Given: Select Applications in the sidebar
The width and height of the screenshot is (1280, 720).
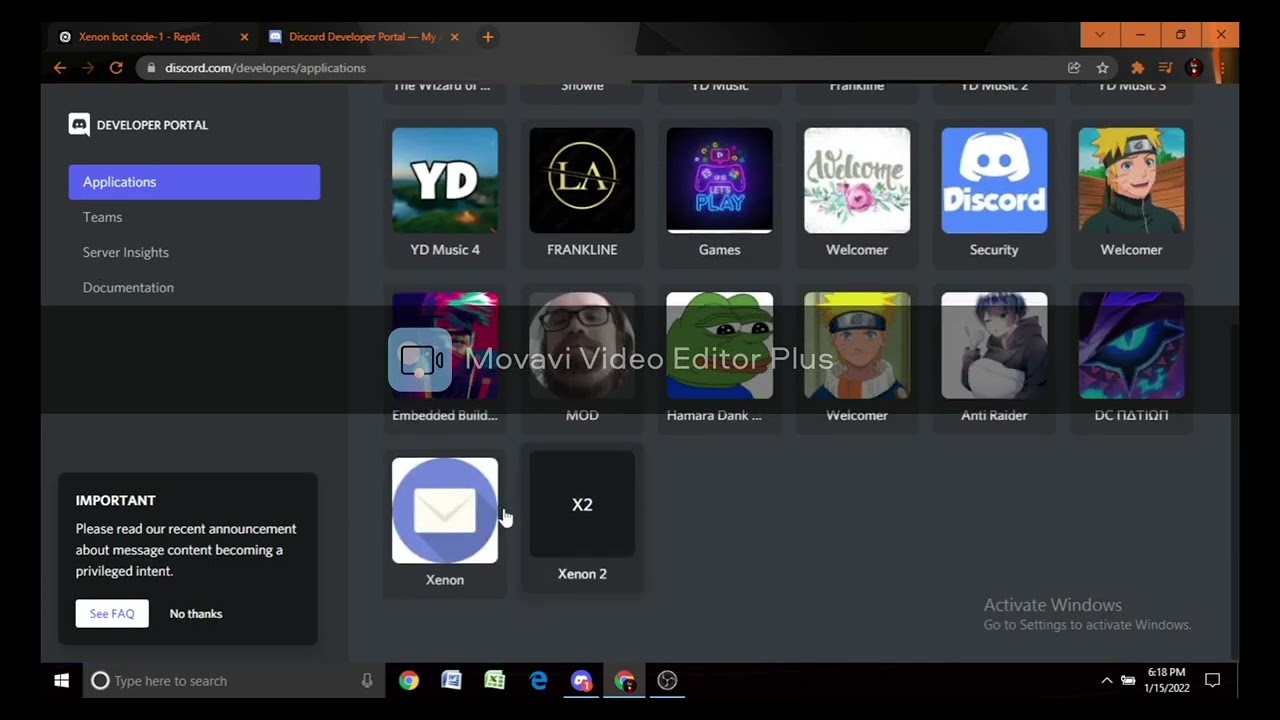Looking at the screenshot, I should click(194, 182).
